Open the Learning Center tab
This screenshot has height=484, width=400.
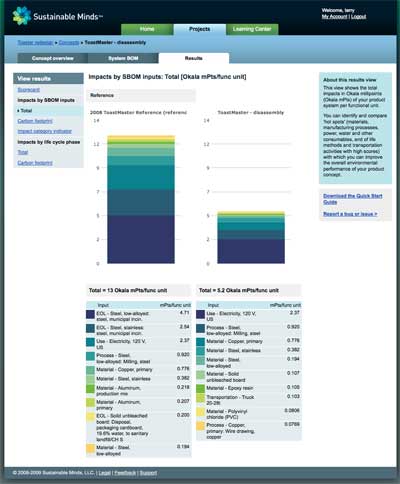[x=252, y=29]
